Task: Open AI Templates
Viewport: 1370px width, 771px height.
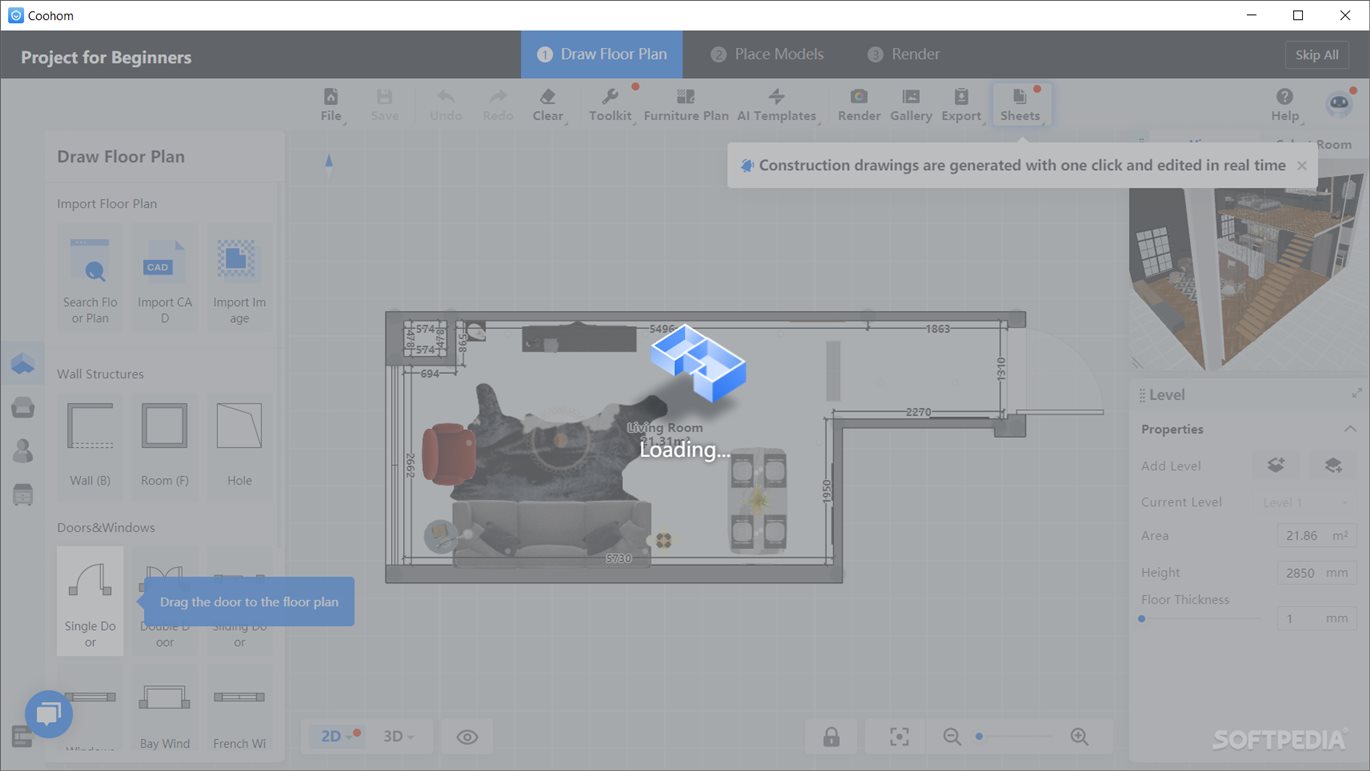Action: pos(776,104)
